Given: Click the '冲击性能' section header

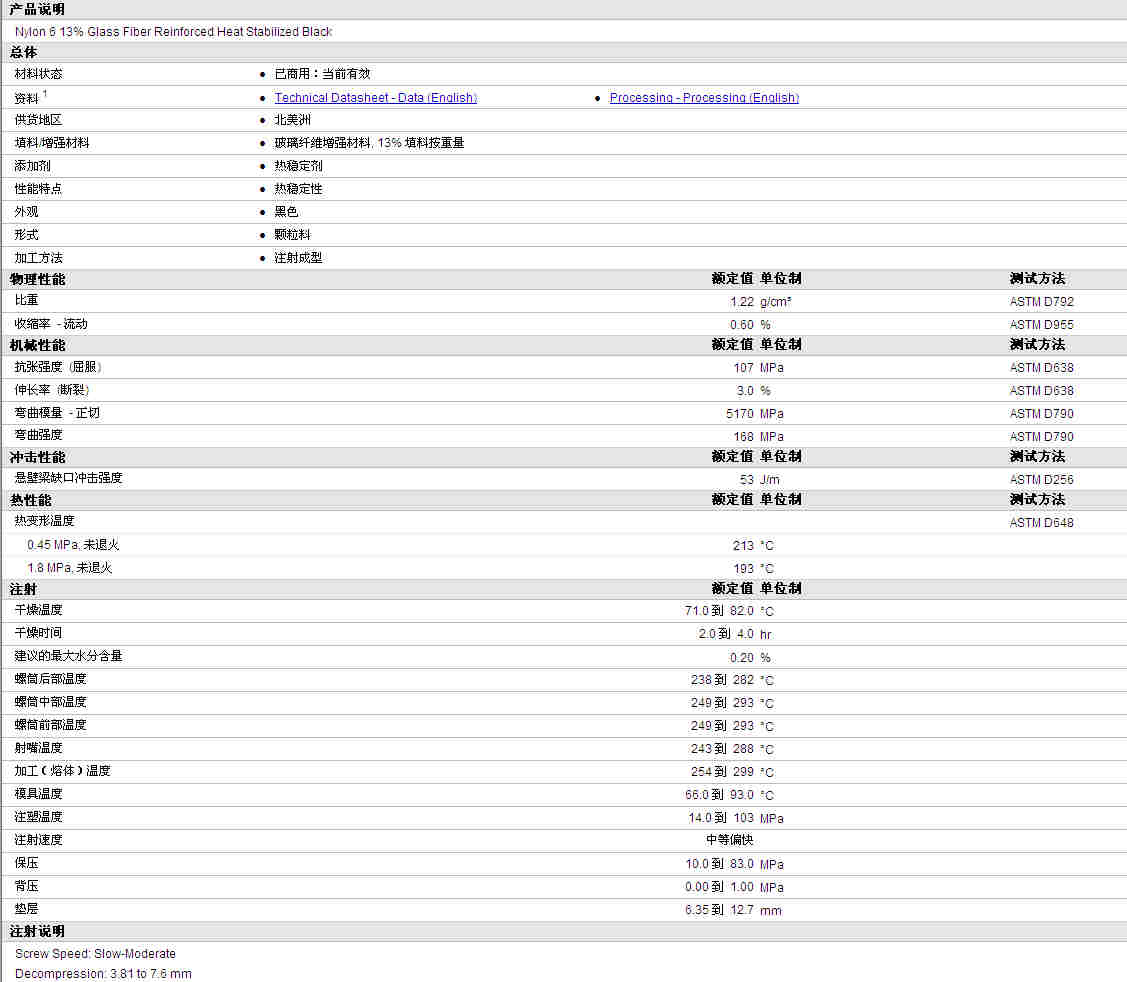Looking at the screenshot, I should tap(37, 457).
